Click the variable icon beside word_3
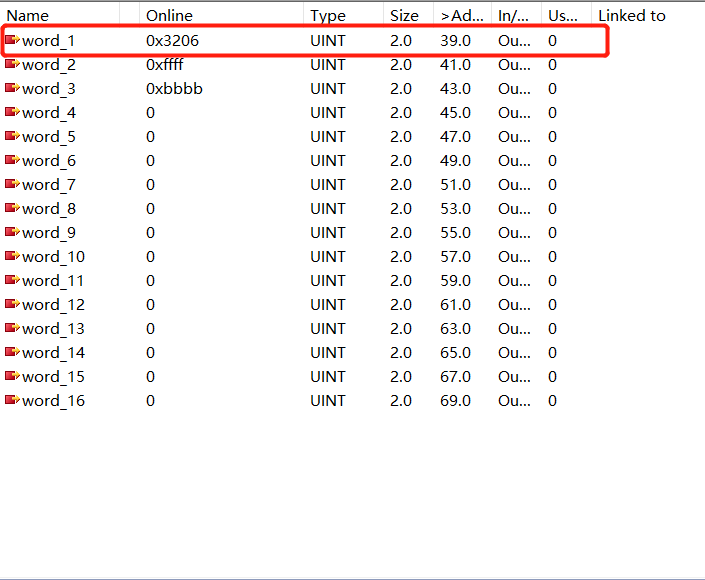 pos(12,88)
